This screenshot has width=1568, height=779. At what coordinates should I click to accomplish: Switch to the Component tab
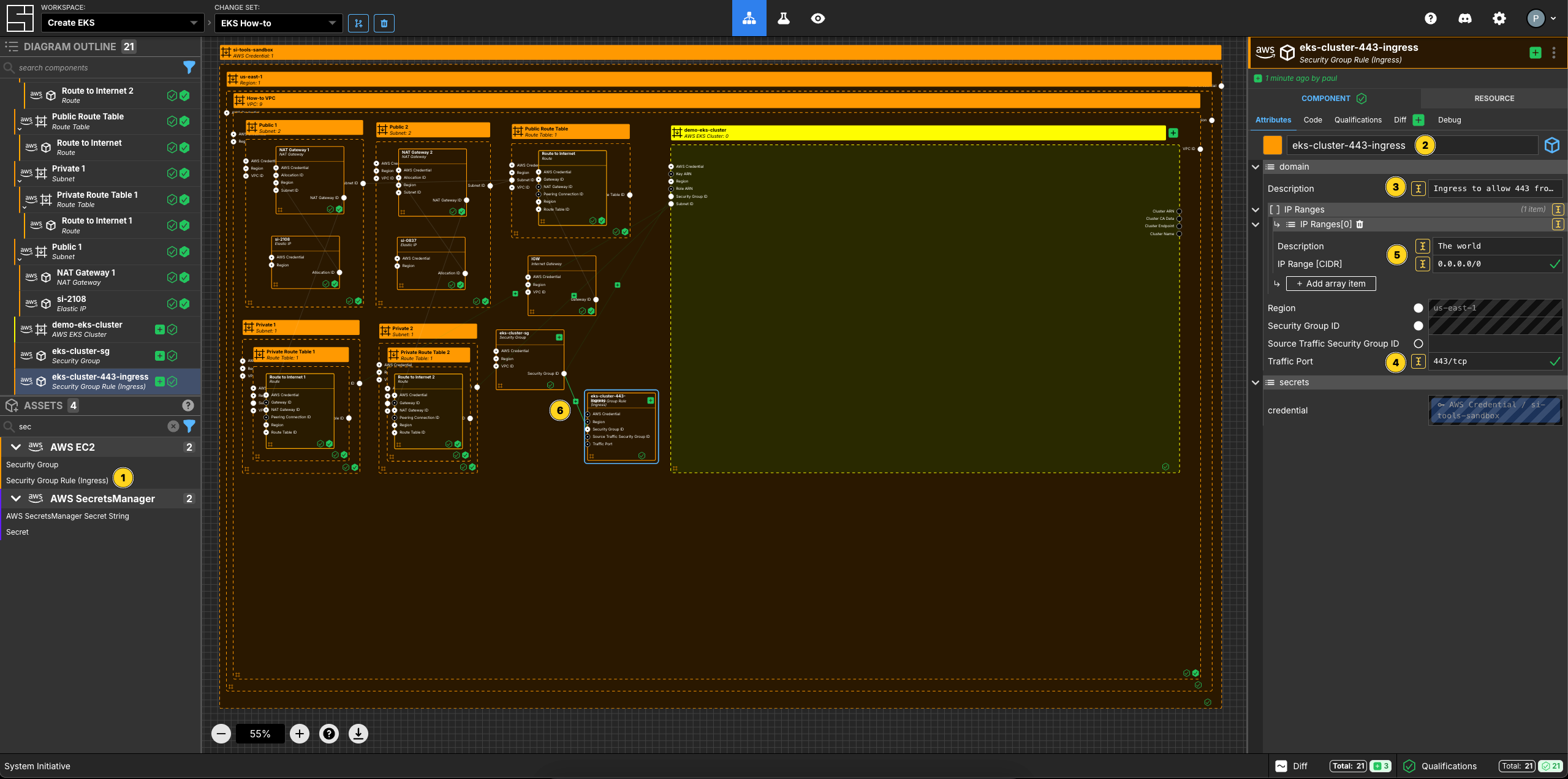pos(1334,98)
